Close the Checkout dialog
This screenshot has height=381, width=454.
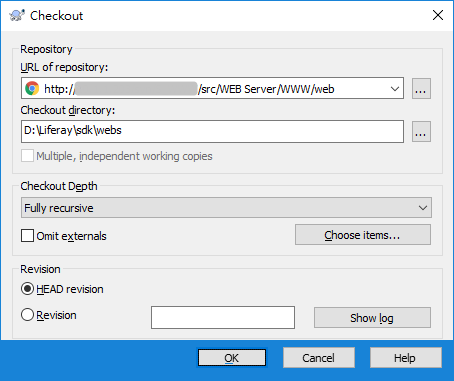tap(438, 15)
